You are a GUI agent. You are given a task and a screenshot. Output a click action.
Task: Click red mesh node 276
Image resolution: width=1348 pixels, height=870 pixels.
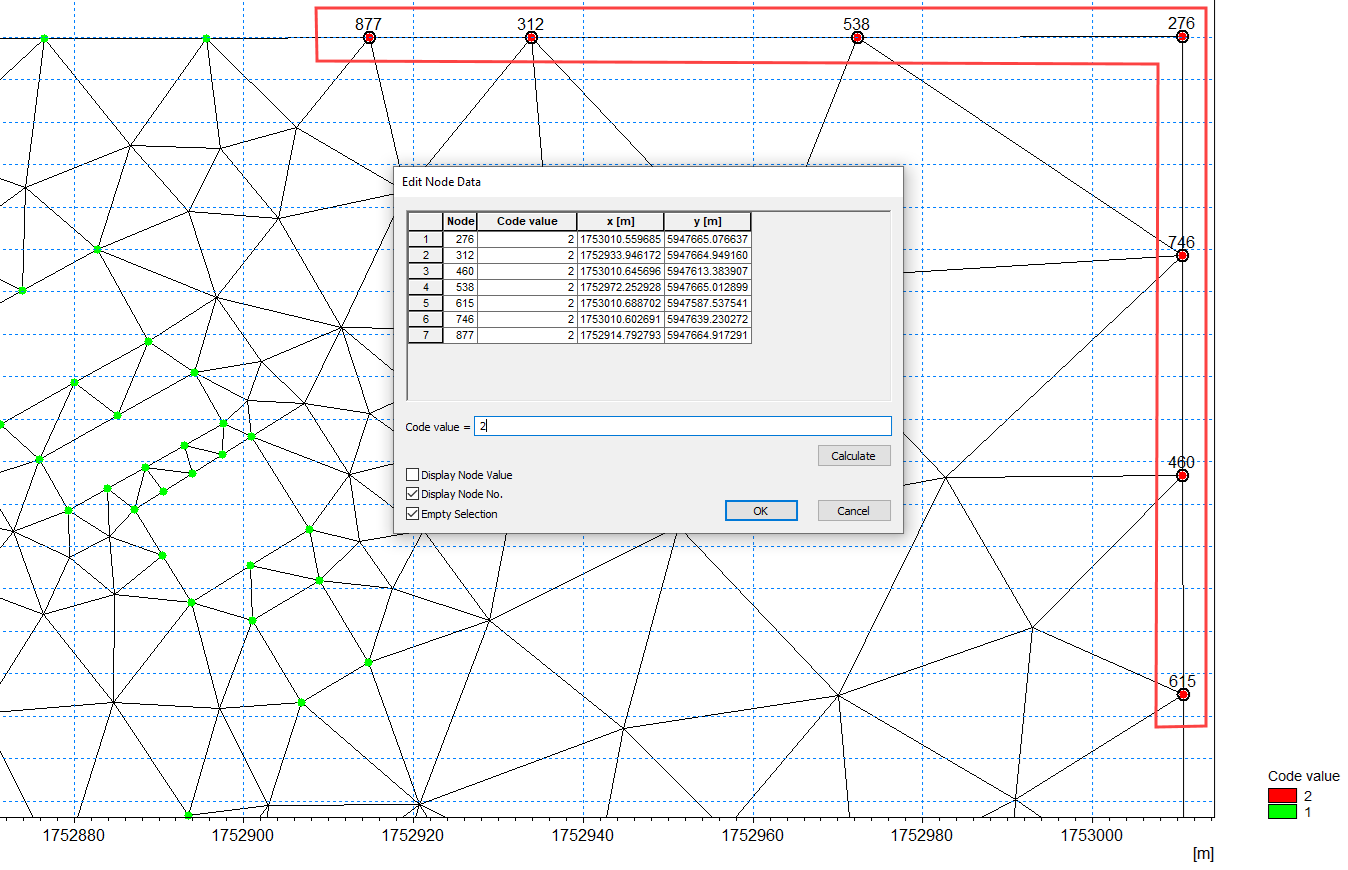click(1182, 37)
